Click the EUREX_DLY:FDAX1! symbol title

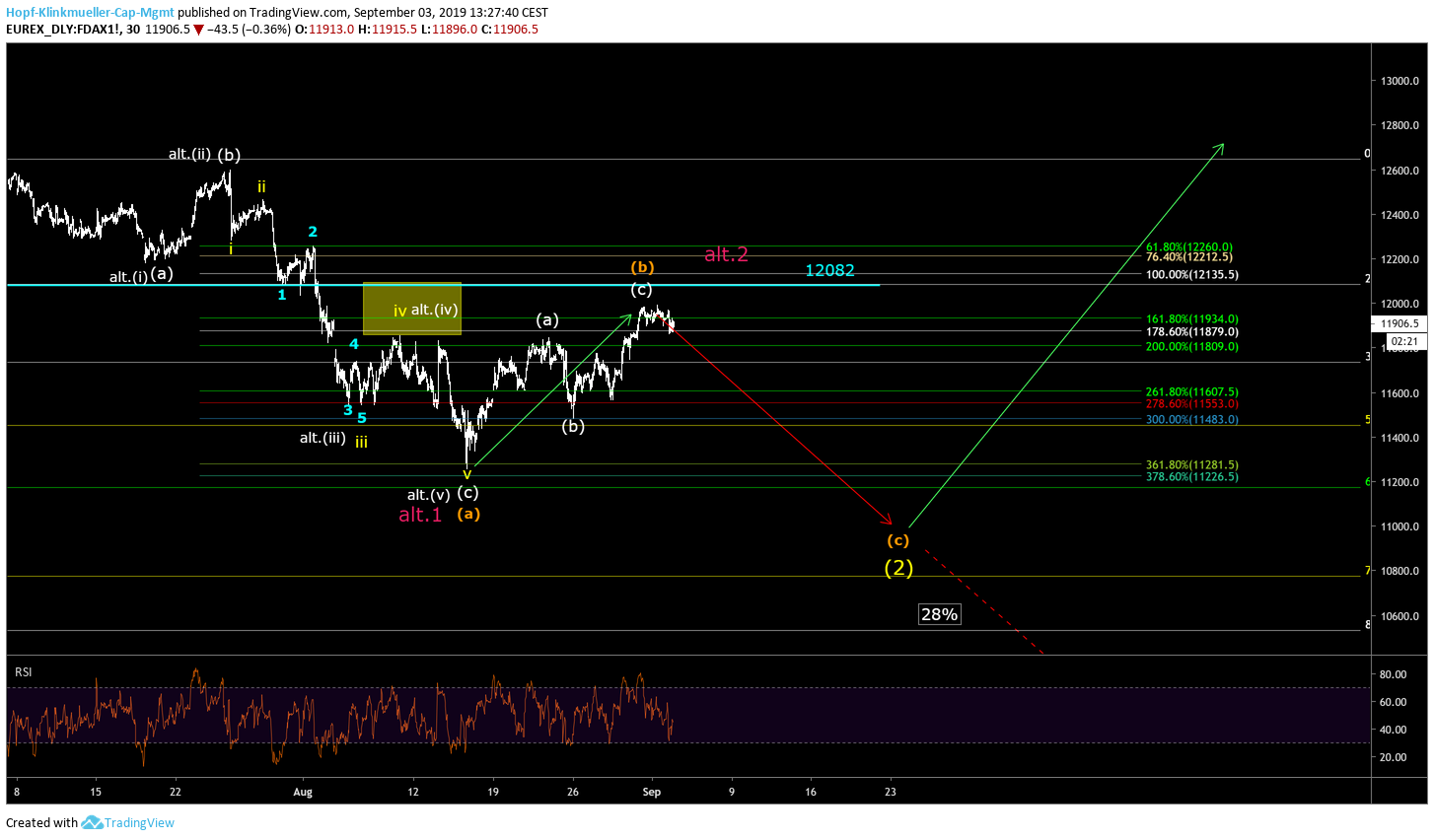tap(63, 30)
